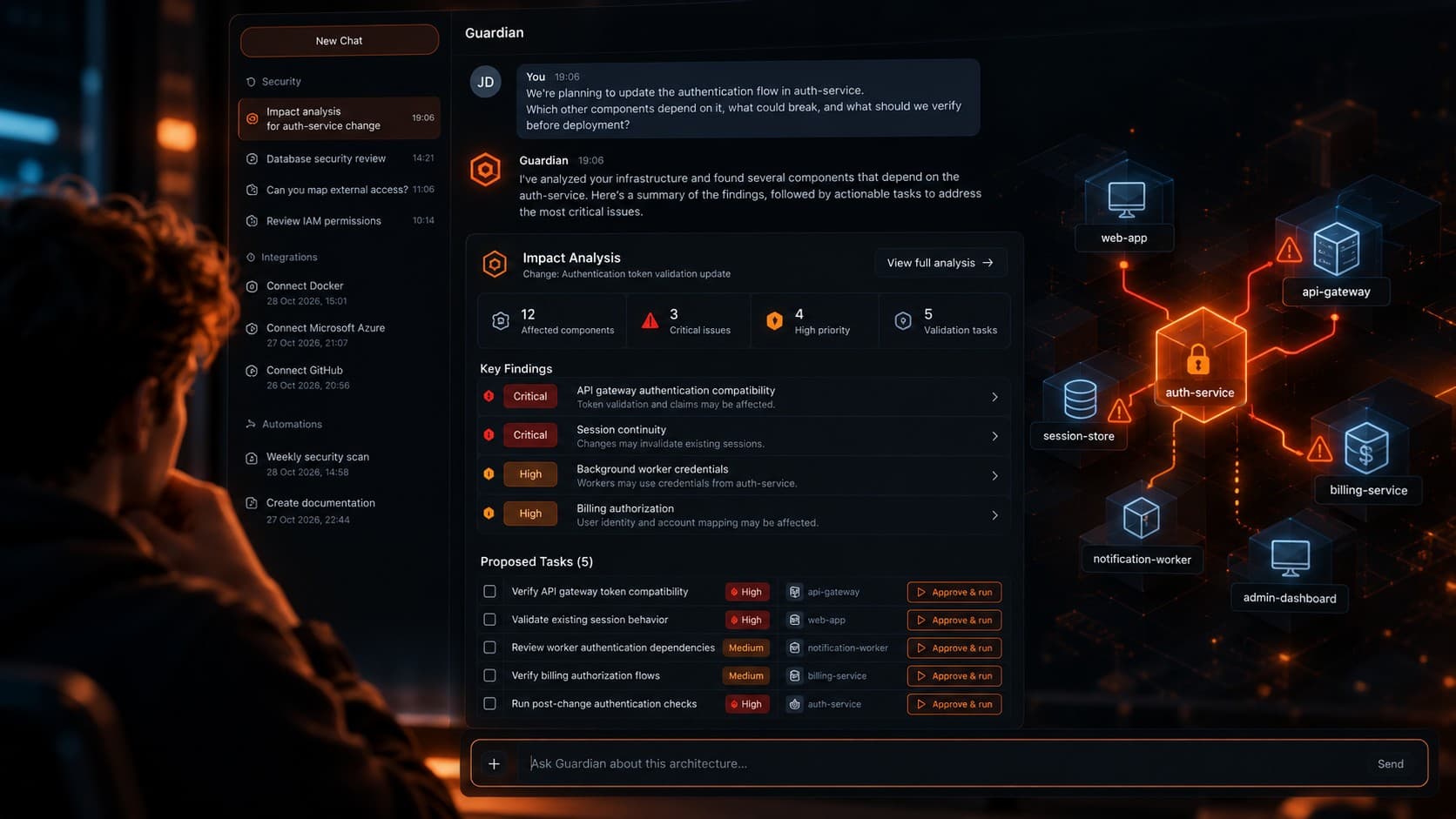Click the plus attachment icon in message box
Screen dimensions: 1456x819
[494, 763]
